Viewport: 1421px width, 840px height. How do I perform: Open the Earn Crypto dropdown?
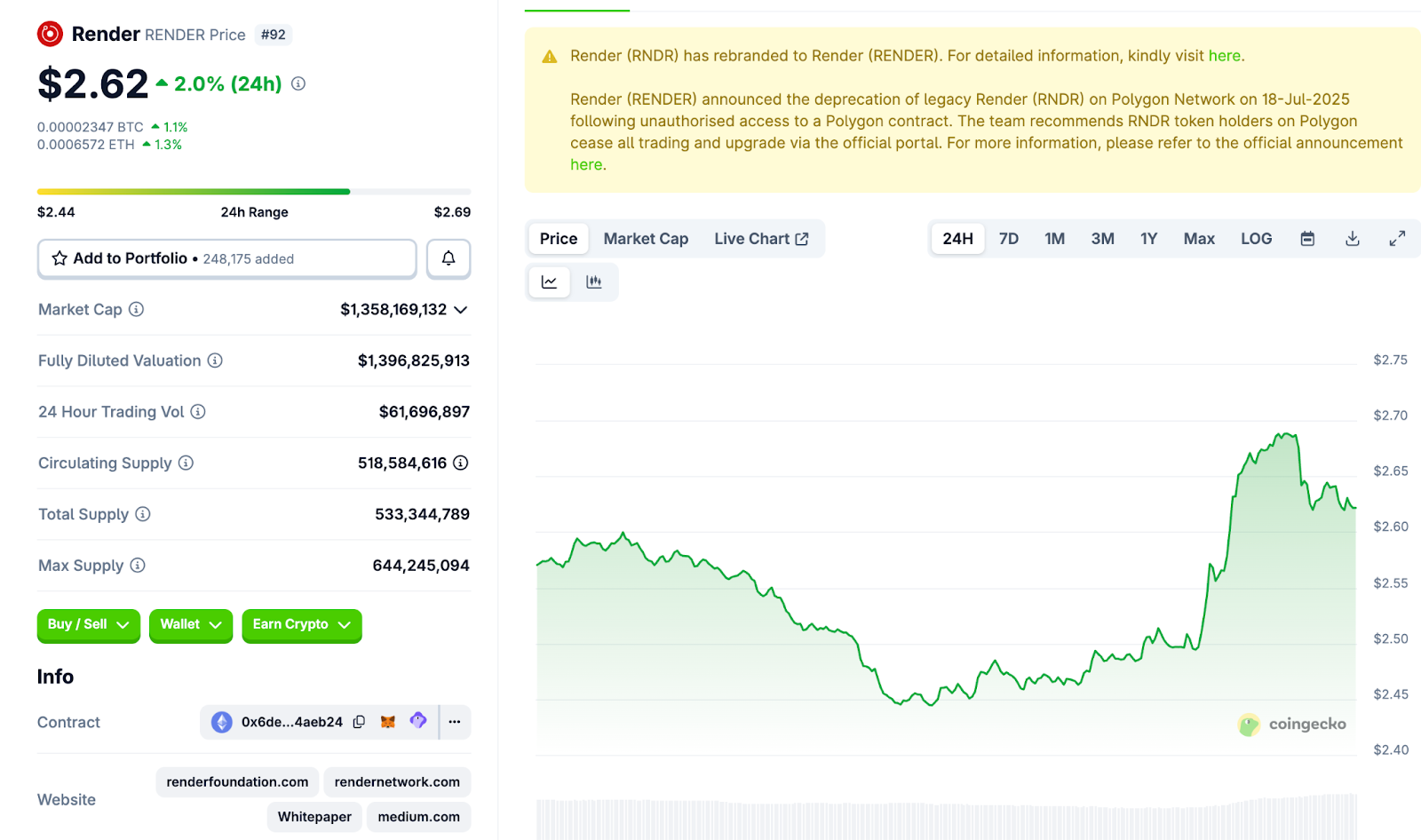pyautogui.click(x=301, y=625)
